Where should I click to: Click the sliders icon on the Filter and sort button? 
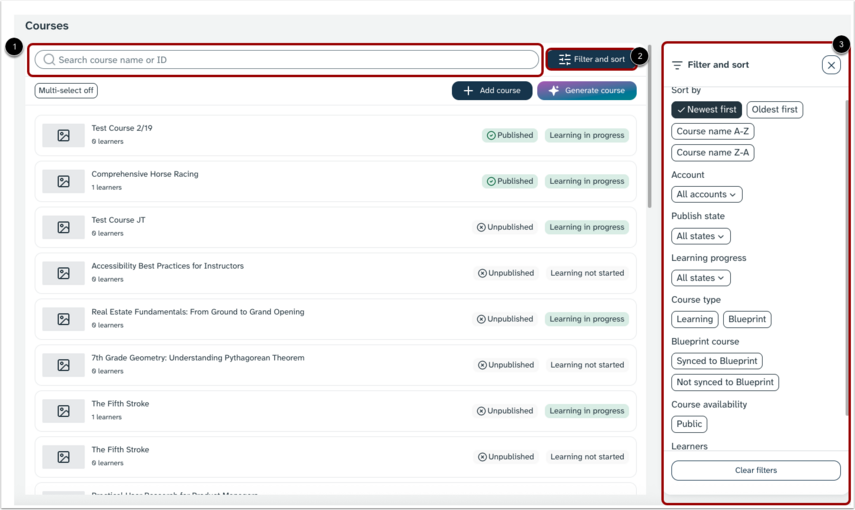(x=564, y=59)
